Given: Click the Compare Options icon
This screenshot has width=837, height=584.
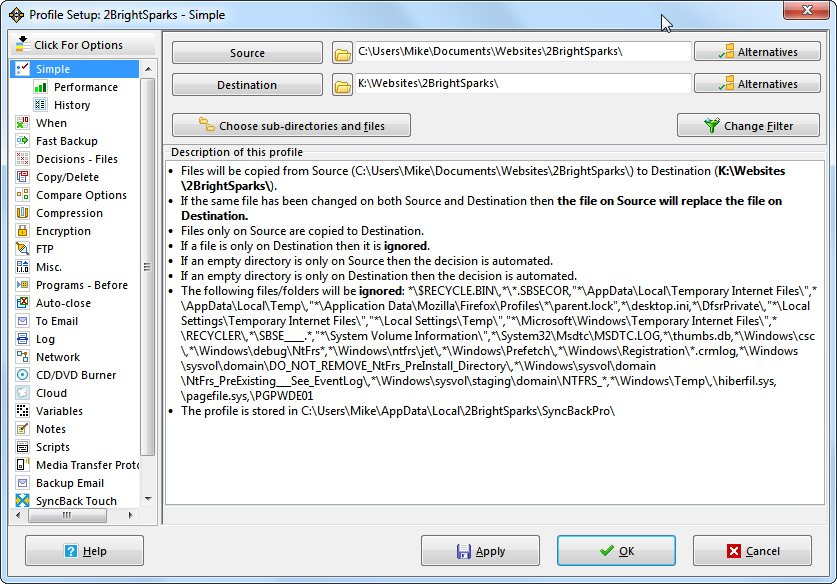Looking at the screenshot, I should (x=22, y=195).
